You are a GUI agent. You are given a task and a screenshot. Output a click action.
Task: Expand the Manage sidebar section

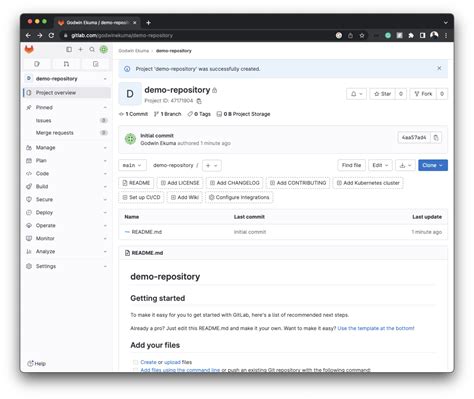click(x=67, y=147)
